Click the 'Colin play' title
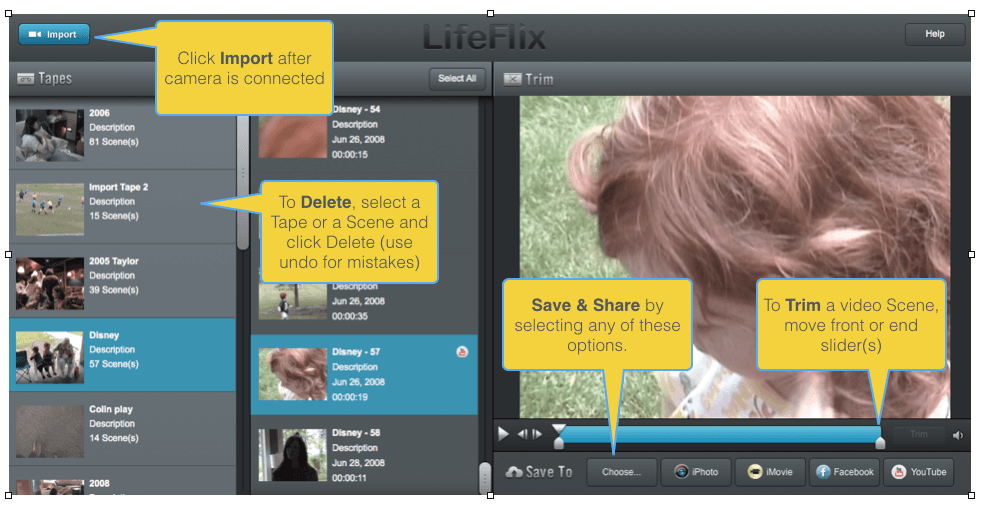 (x=111, y=410)
